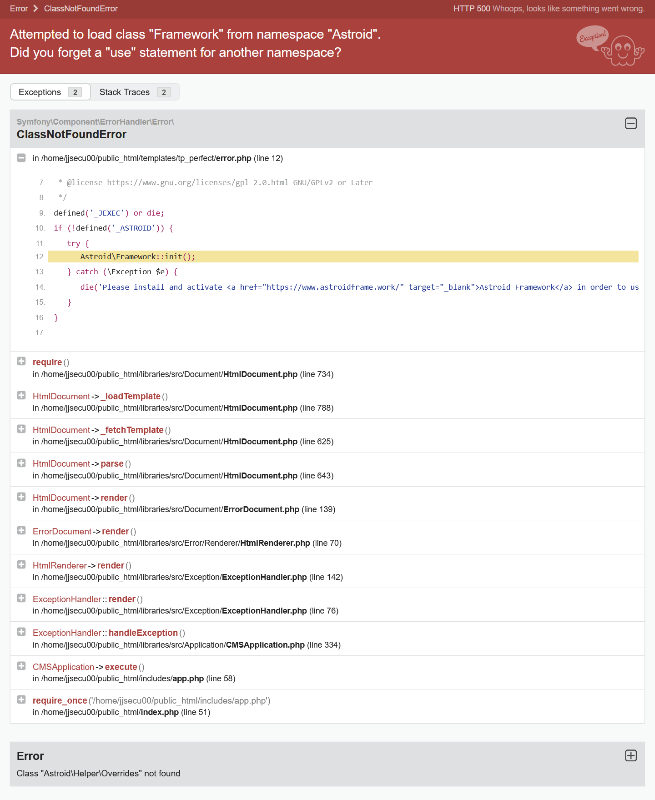The width and height of the screenshot is (655, 800).
Task: Expand the require_once app.php trace
Action: pos(21,700)
